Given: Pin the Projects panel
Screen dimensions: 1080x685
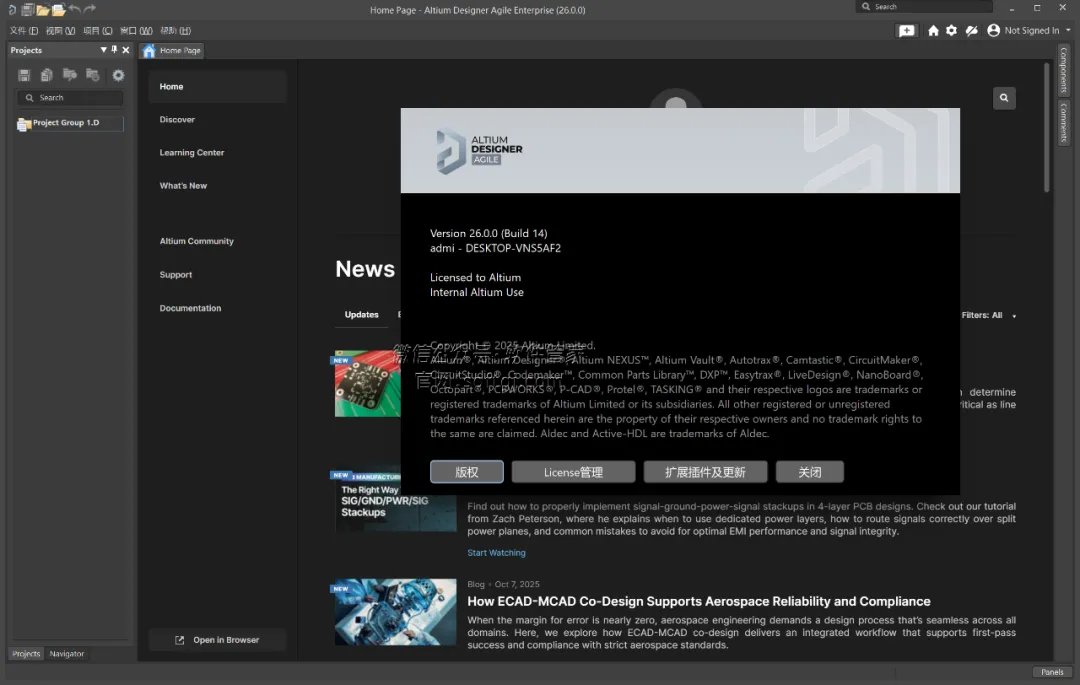Looking at the screenshot, I should (x=114, y=50).
